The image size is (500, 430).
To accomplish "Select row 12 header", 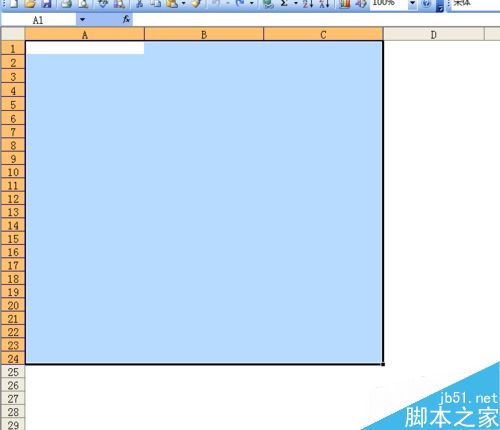I will pos(13,199).
